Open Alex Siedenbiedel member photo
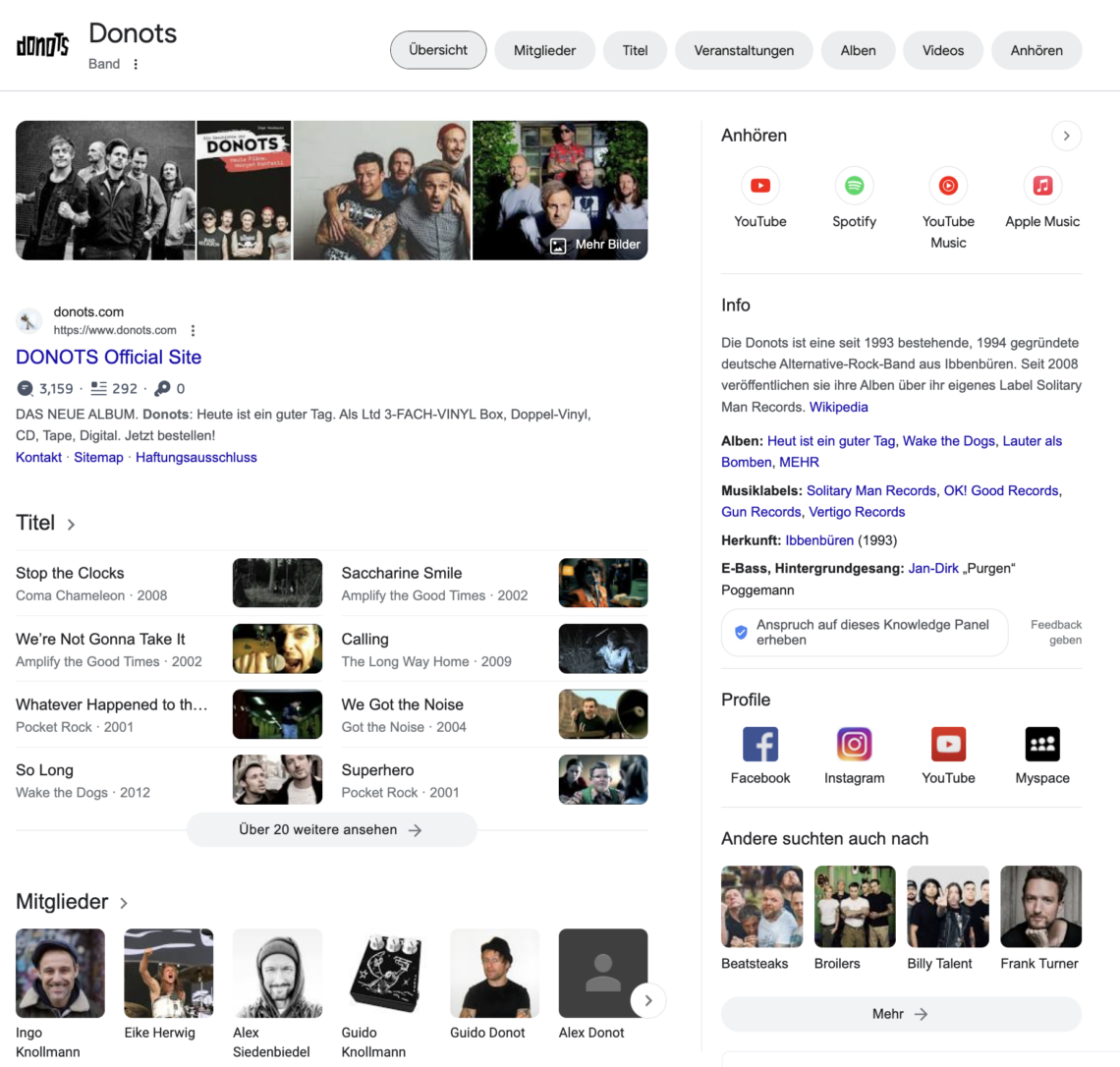The image size is (1120, 1067). click(x=277, y=973)
